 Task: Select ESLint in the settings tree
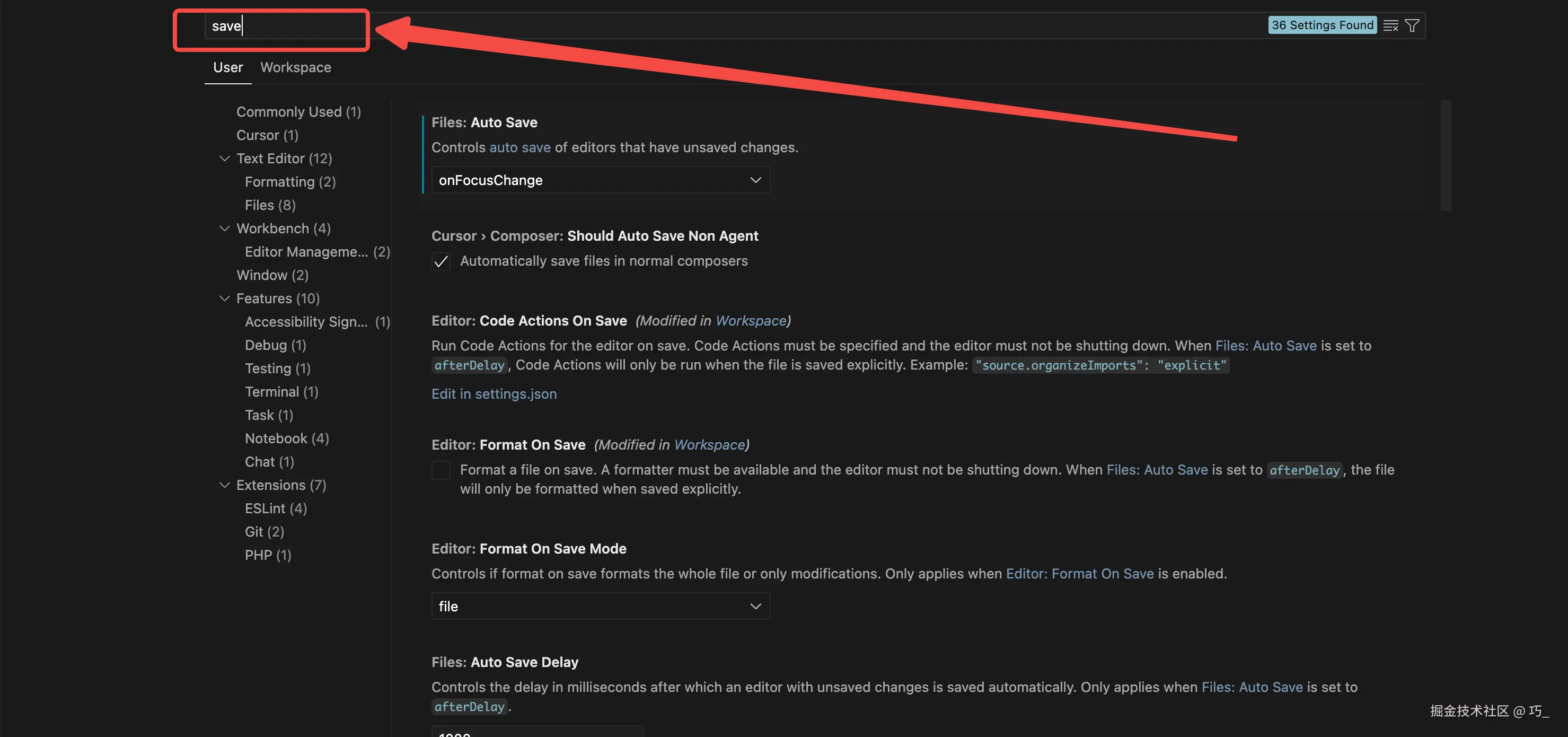(275, 508)
